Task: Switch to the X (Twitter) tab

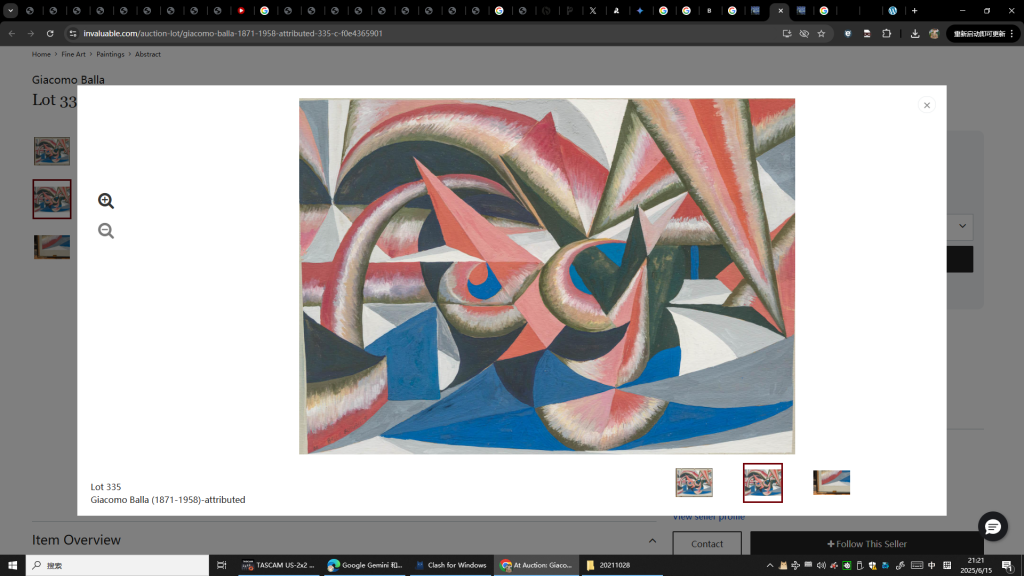Action: pyautogui.click(x=593, y=10)
